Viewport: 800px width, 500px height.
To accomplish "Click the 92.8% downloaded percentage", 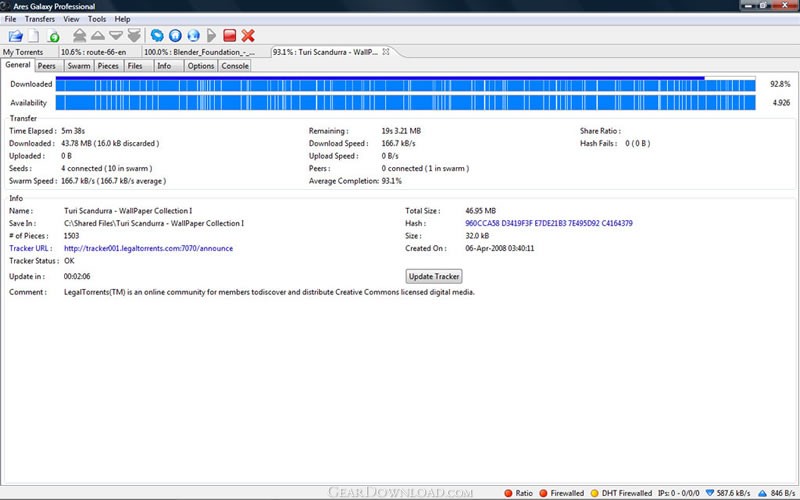I will tap(780, 84).
